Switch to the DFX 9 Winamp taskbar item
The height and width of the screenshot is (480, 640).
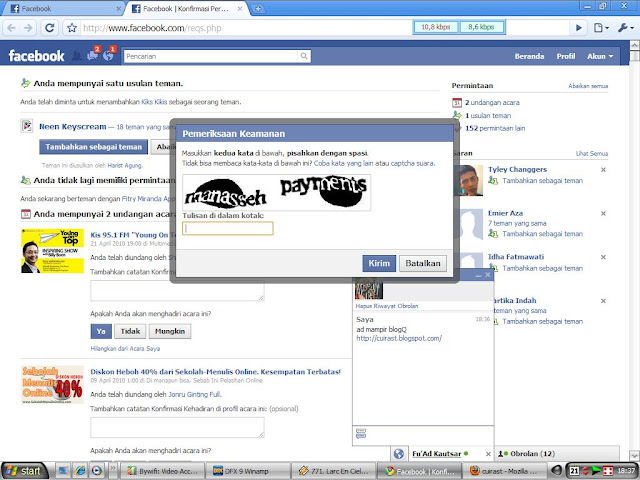pos(249,471)
